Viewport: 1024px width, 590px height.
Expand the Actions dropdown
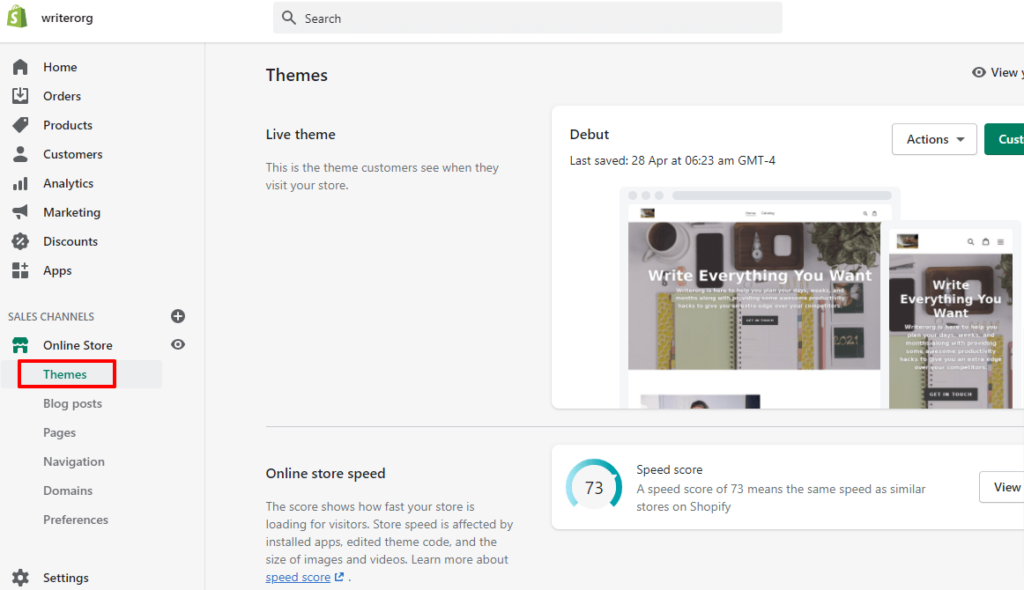(x=933, y=139)
